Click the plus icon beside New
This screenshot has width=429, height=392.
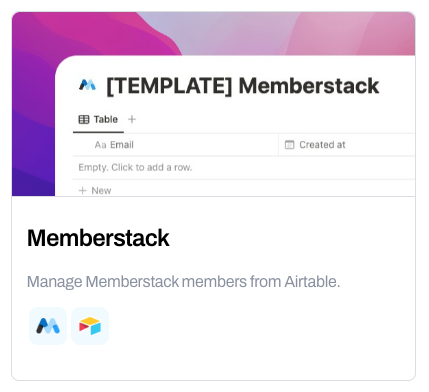tap(82, 190)
